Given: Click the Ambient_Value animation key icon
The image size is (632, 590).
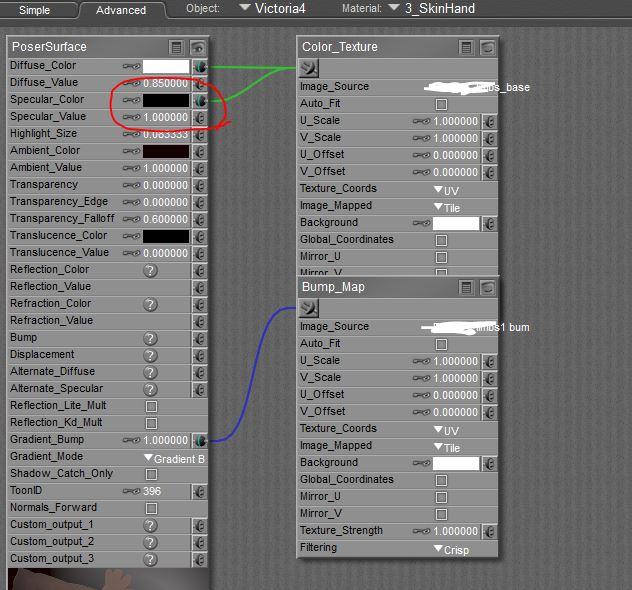Looking at the screenshot, I should click(131, 168).
